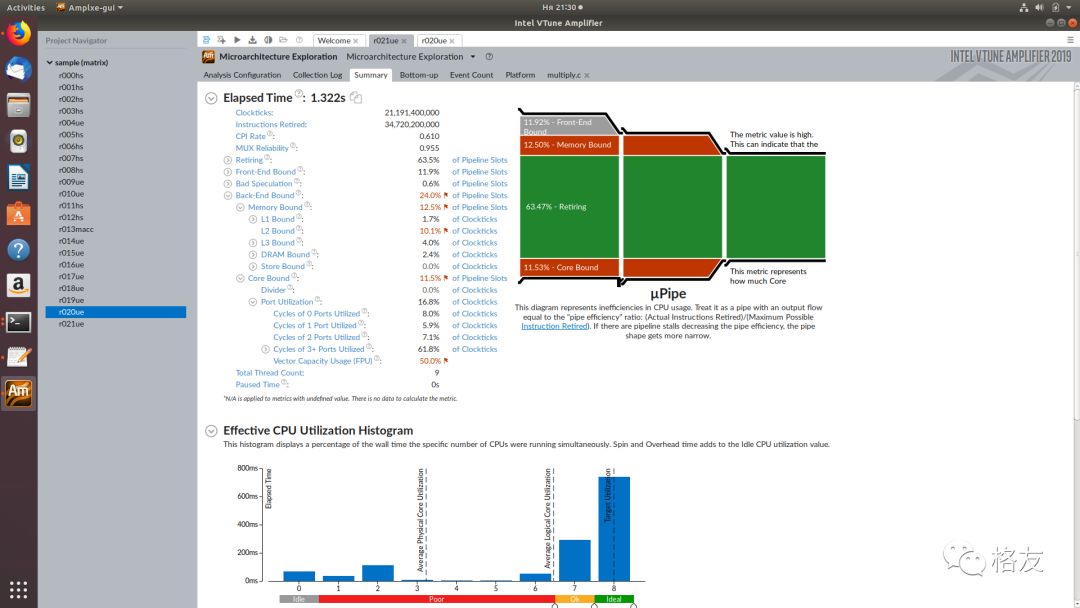Screen dimensions: 1080x608
Task: Switch to the Analysis Configuration tab
Action: click(x=242, y=75)
